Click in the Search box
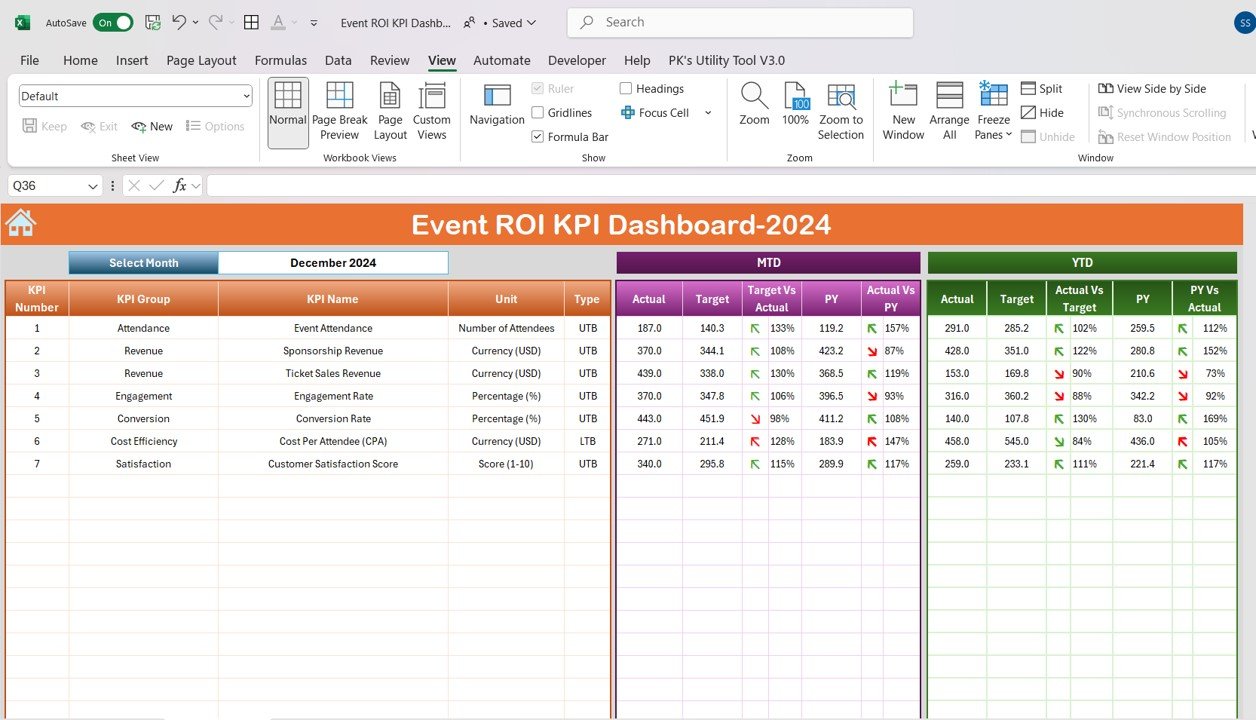The height and width of the screenshot is (720, 1256). 740,22
